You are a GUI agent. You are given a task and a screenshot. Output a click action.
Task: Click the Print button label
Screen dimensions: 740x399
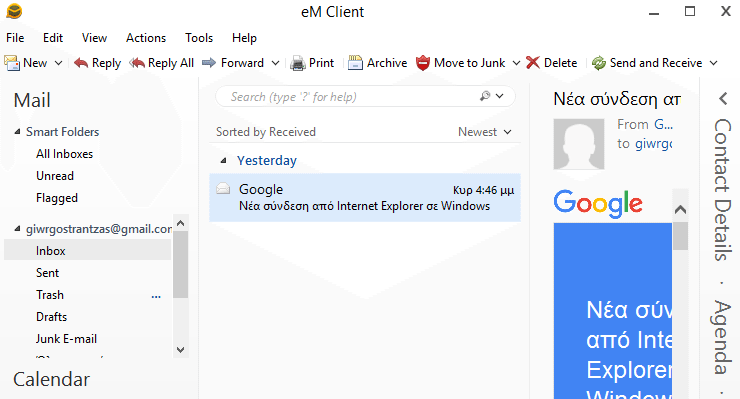321,63
